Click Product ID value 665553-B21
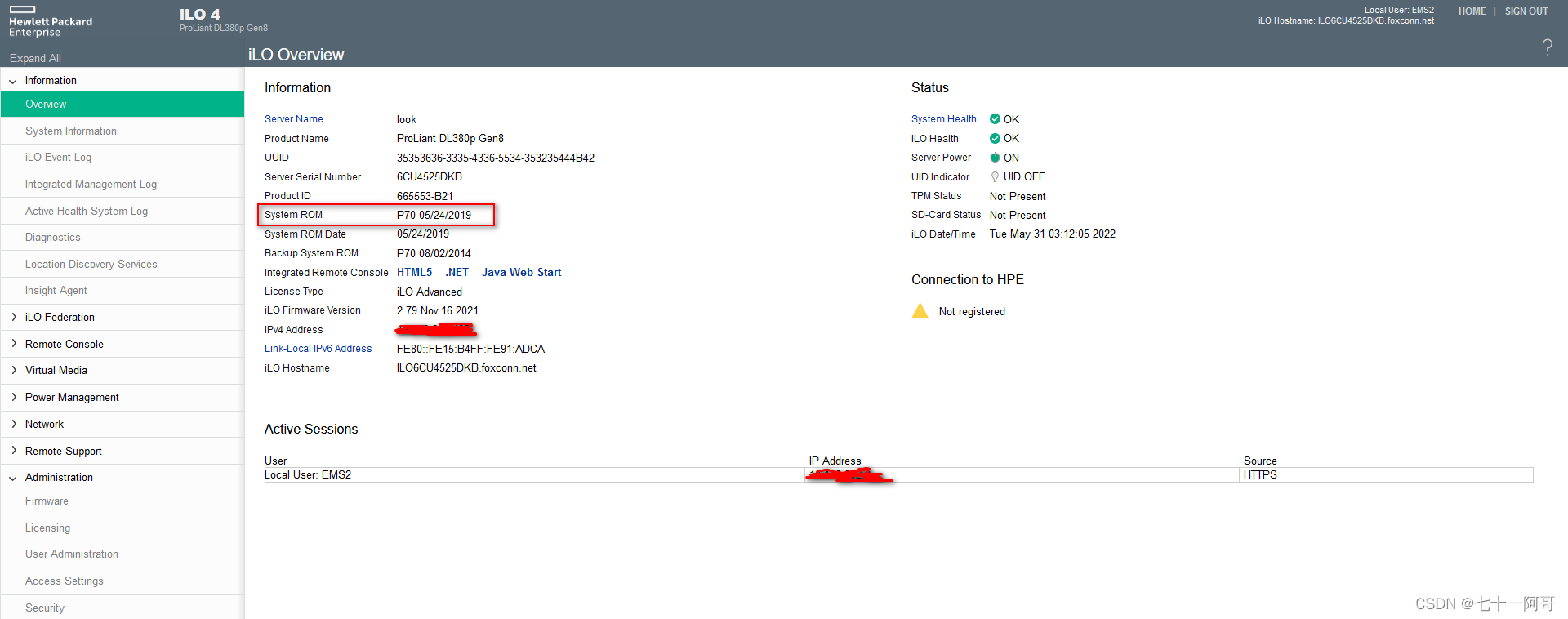The width and height of the screenshot is (1568, 619). coord(425,196)
